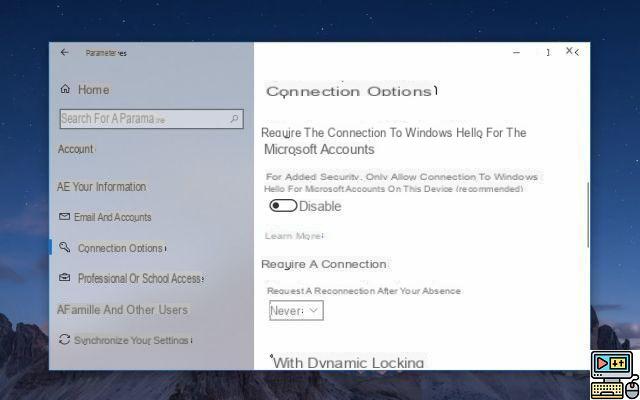
Task: Click the Synchronize Your Settings sync icon
Action: (64, 340)
